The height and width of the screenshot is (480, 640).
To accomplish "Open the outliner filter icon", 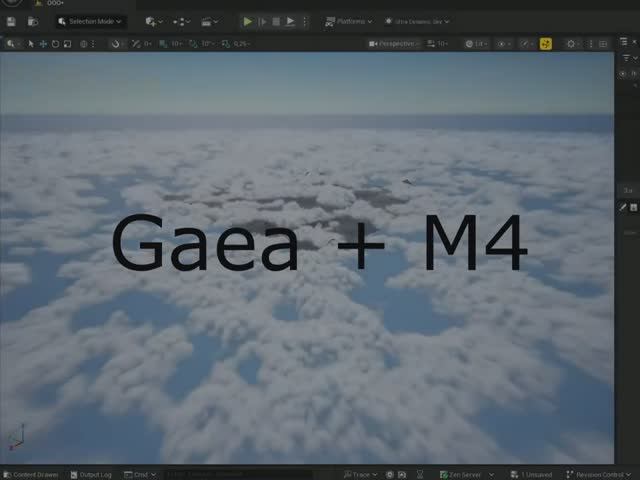I will coord(629,58).
